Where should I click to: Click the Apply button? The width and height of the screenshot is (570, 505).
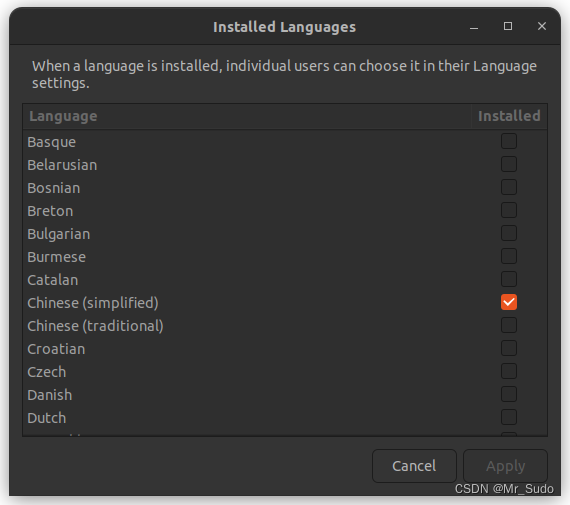(x=505, y=466)
